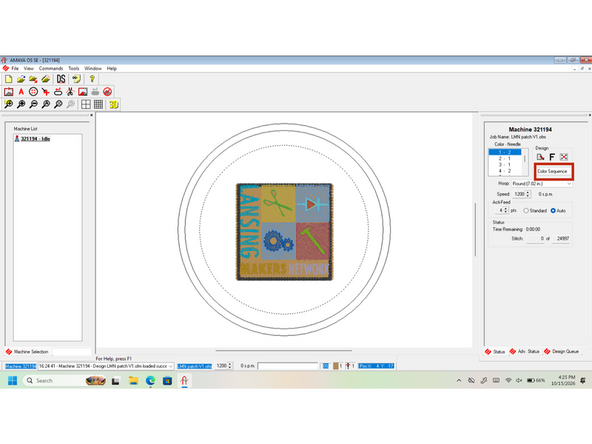Screen dimensions: 592x444
Task: Adjust the Speed 1200 stepper in right panel
Action: coord(528,194)
